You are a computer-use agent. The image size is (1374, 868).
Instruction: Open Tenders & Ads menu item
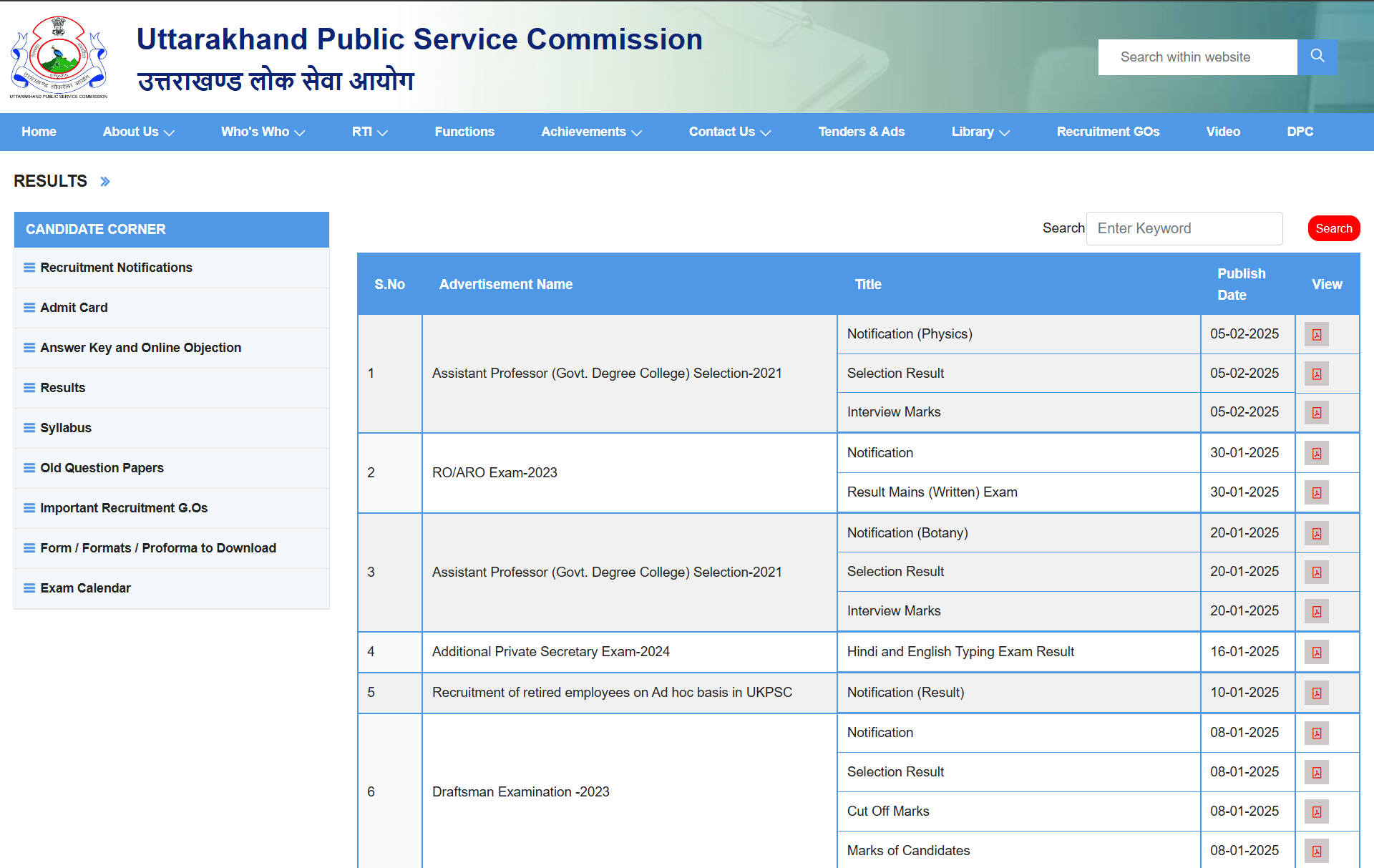(861, 132)
